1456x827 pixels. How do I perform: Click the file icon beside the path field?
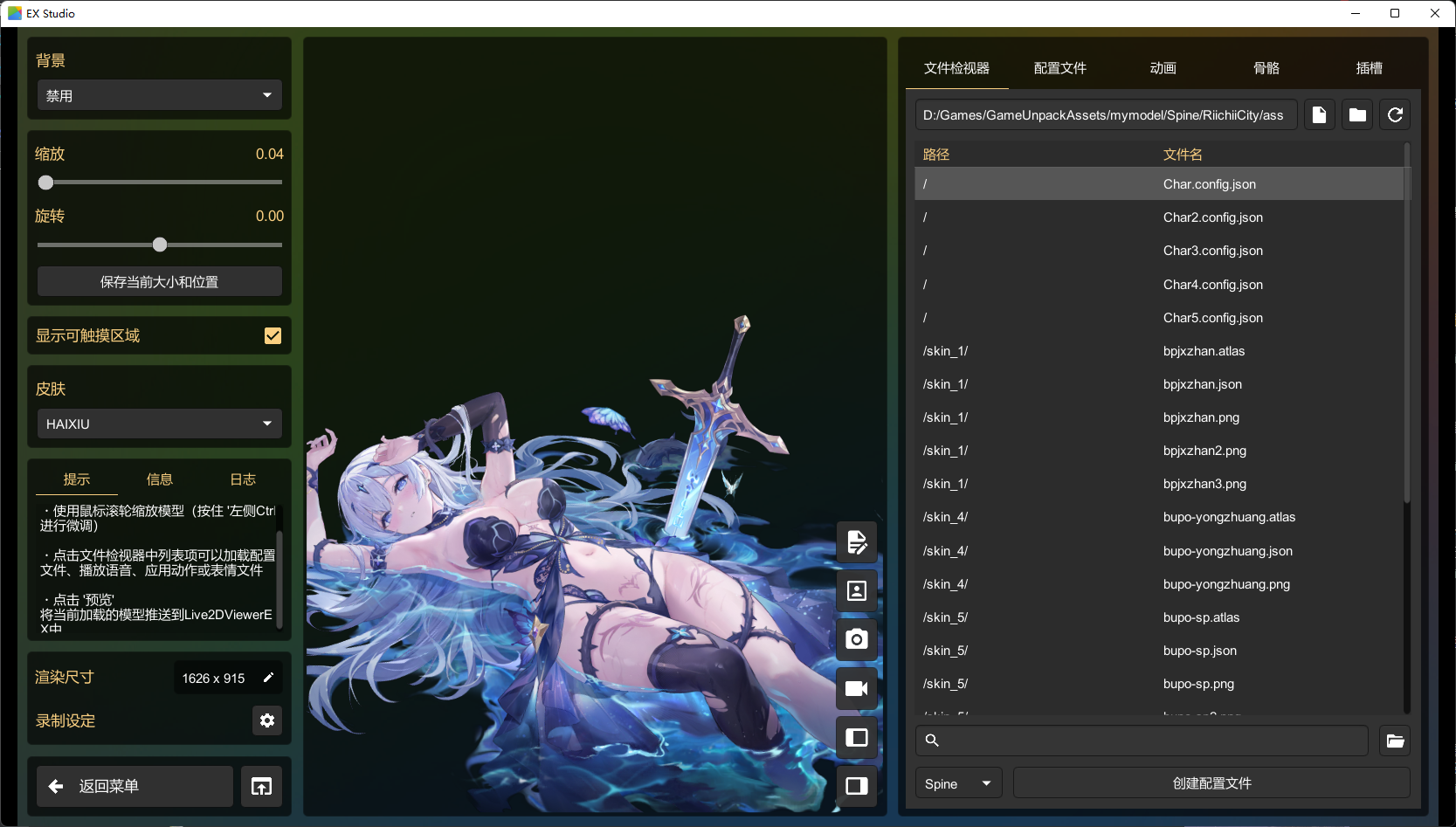tap(1320, 115)
